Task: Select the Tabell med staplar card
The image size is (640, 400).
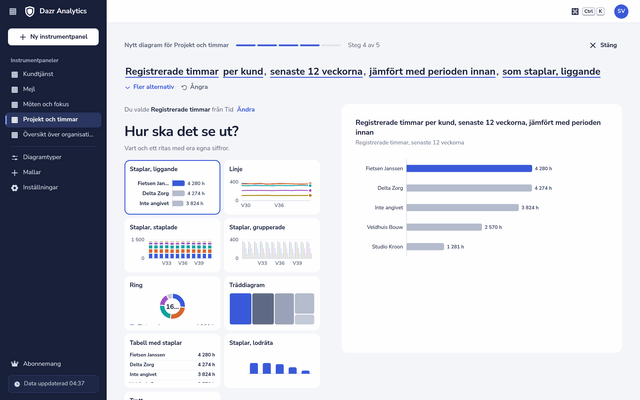Action: [x=172, y=361]
